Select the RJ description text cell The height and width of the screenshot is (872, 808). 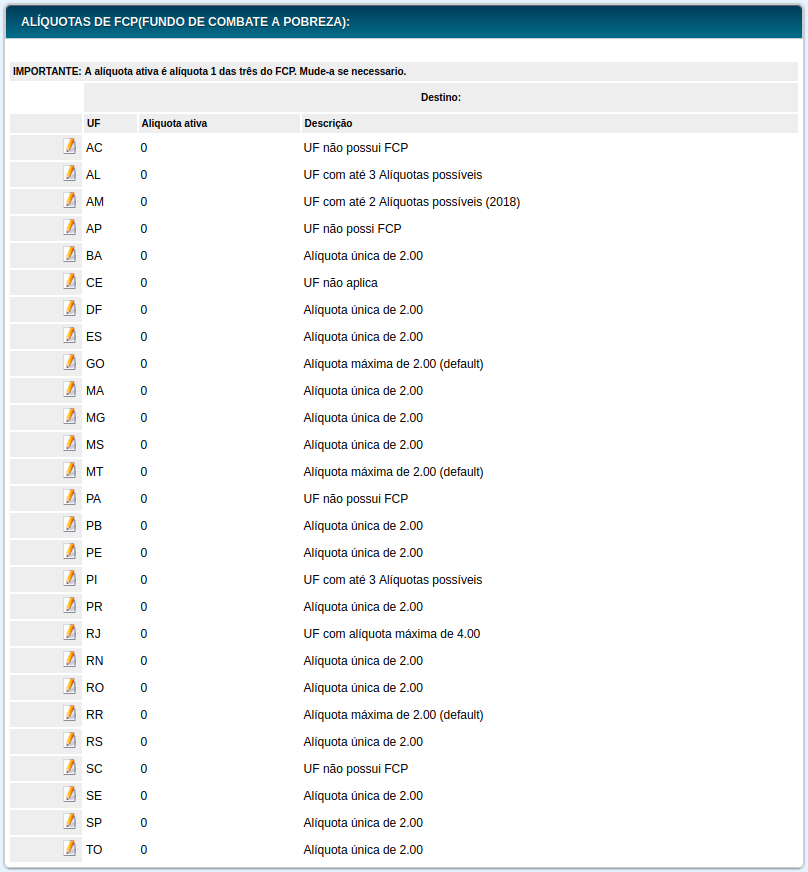click(392, 634)
